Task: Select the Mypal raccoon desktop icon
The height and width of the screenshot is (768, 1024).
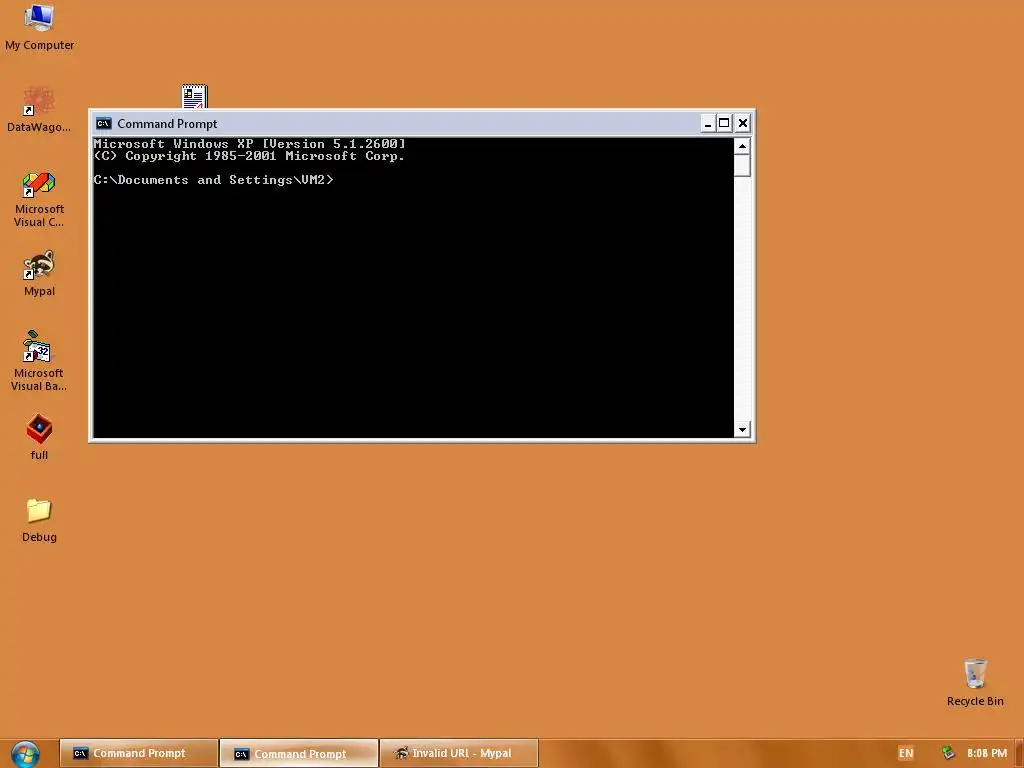Action: coord(39,273)
